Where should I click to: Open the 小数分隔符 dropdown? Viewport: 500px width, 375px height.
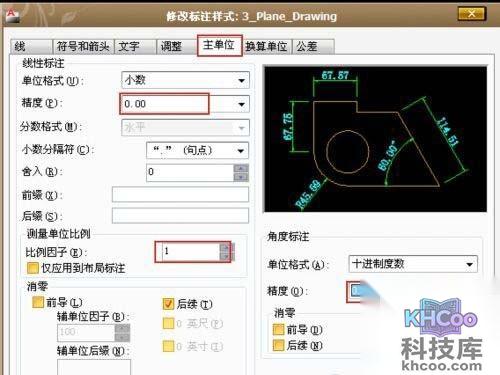pyautogui.click(x=197, y=150)
